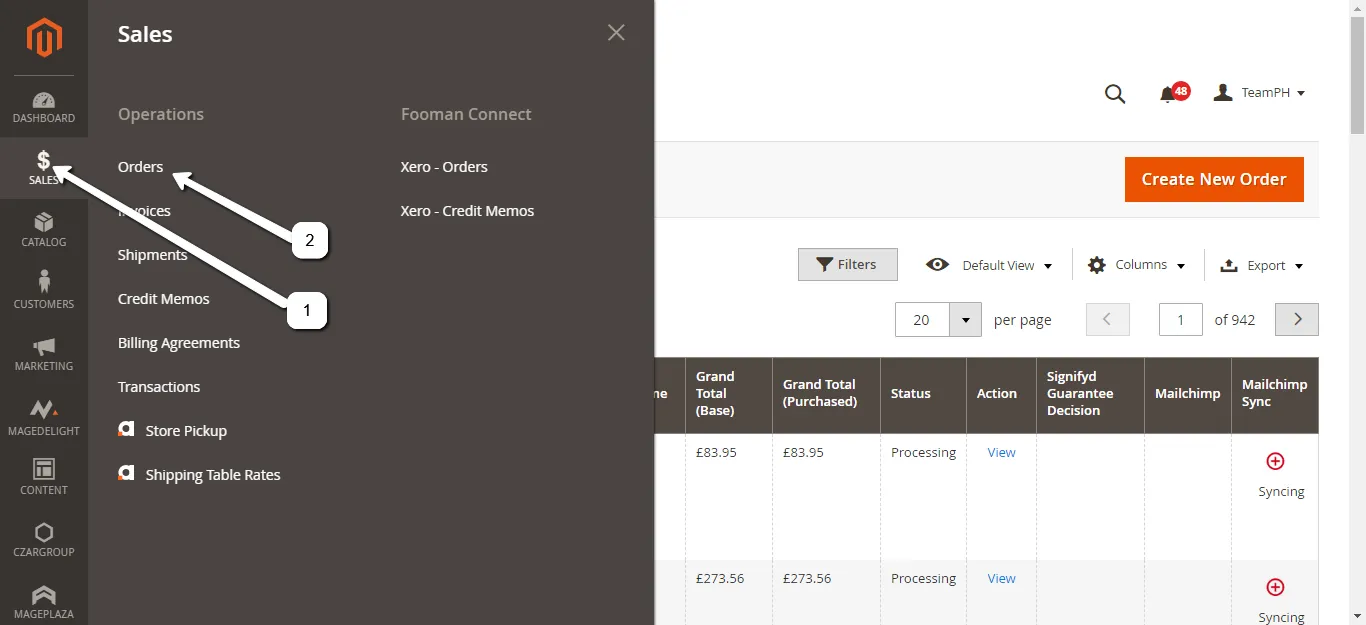1366x625 pixels.
Task: Click View link for £83.95 order
Action: pos(1001,452)
